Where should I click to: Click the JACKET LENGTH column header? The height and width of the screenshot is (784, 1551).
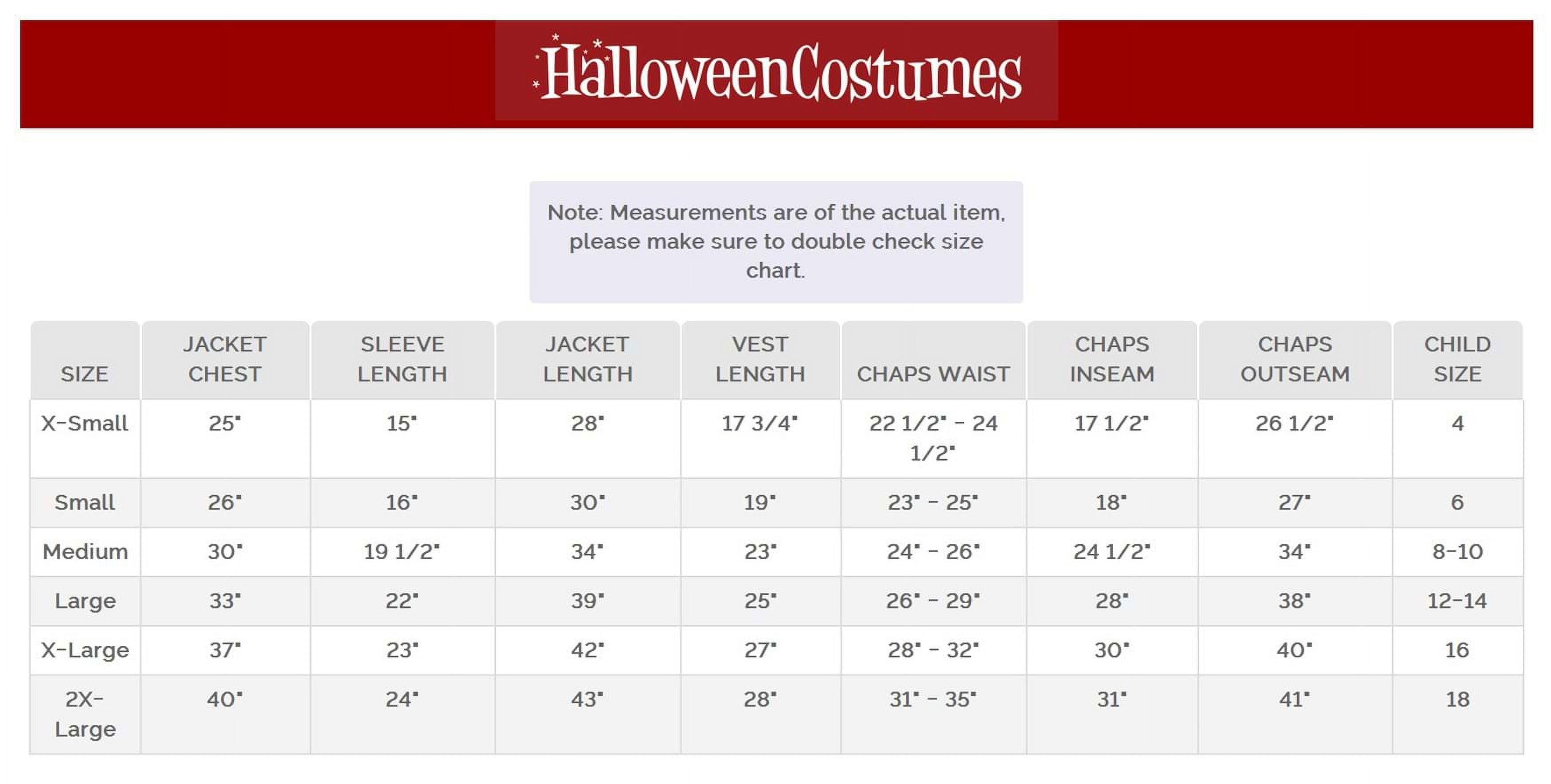coord(588,360)
